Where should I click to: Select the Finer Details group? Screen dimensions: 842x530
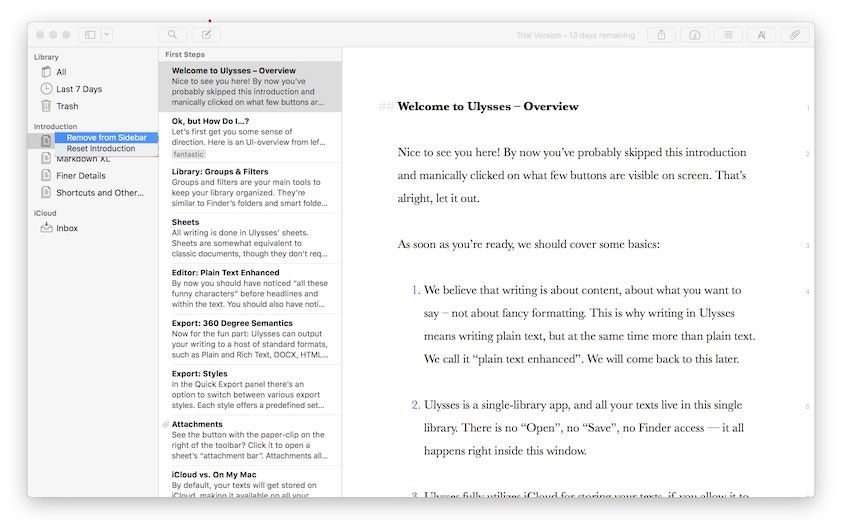[80, 176]
